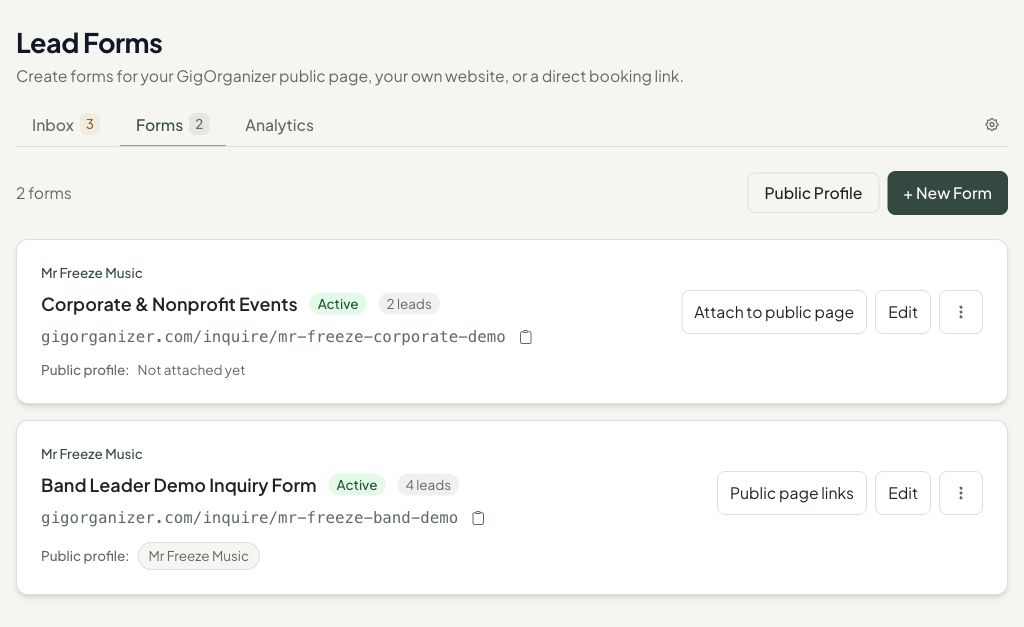1024x627 pixels.
Task: Open the Band Leader Demo Inquiry Form title
Action: click(178, 485)
